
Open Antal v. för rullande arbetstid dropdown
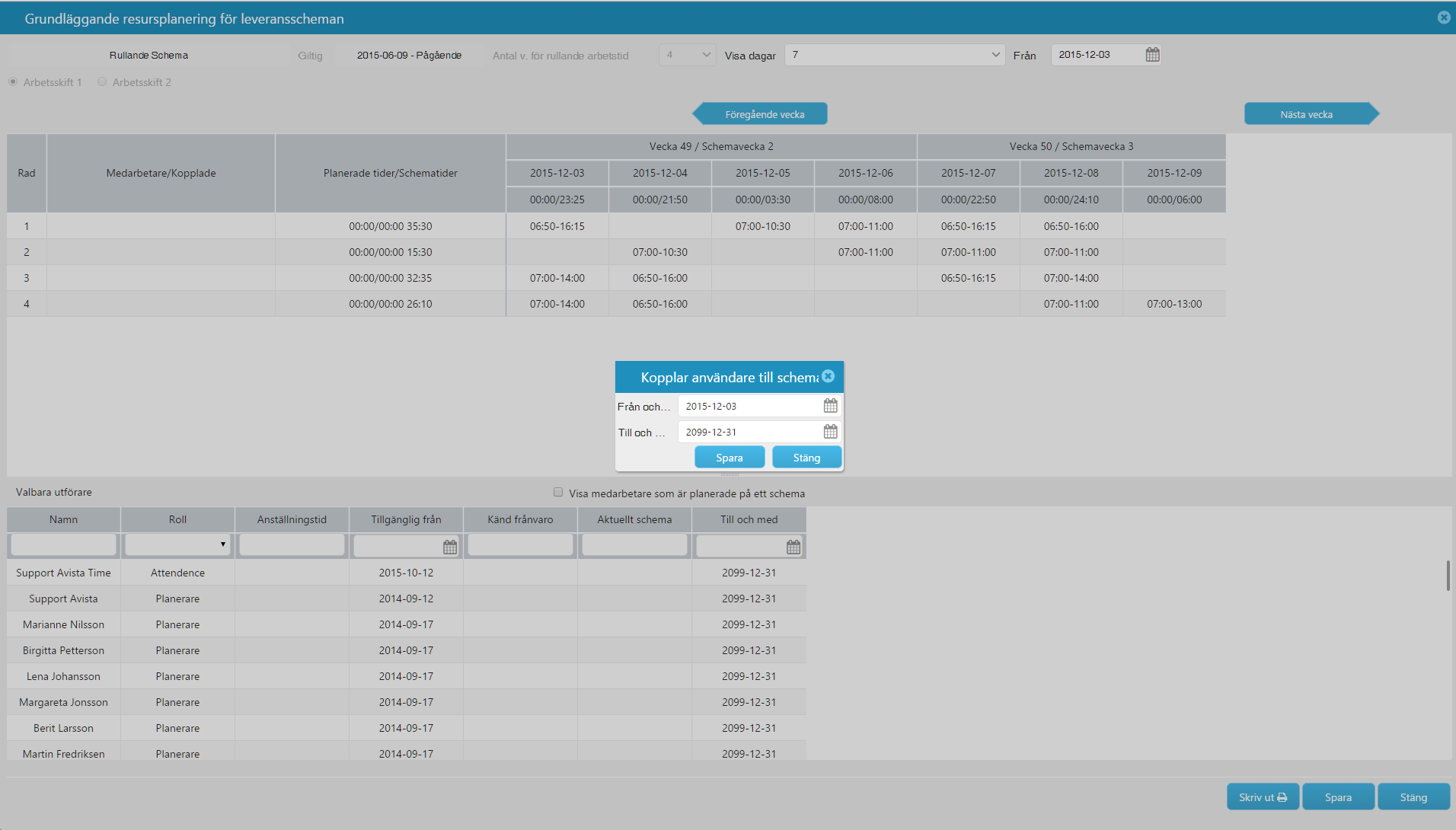coord(687,55)
